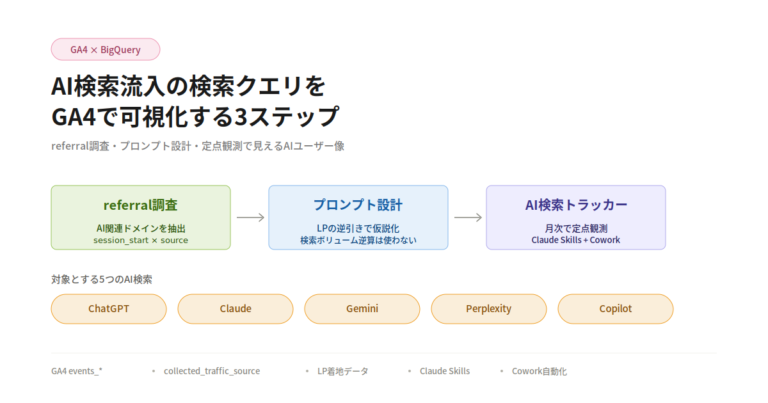The width and height of the screenshot is (768, 403).
Task: Click the footer item LP着地データ
Action: (x=343, y=371)
